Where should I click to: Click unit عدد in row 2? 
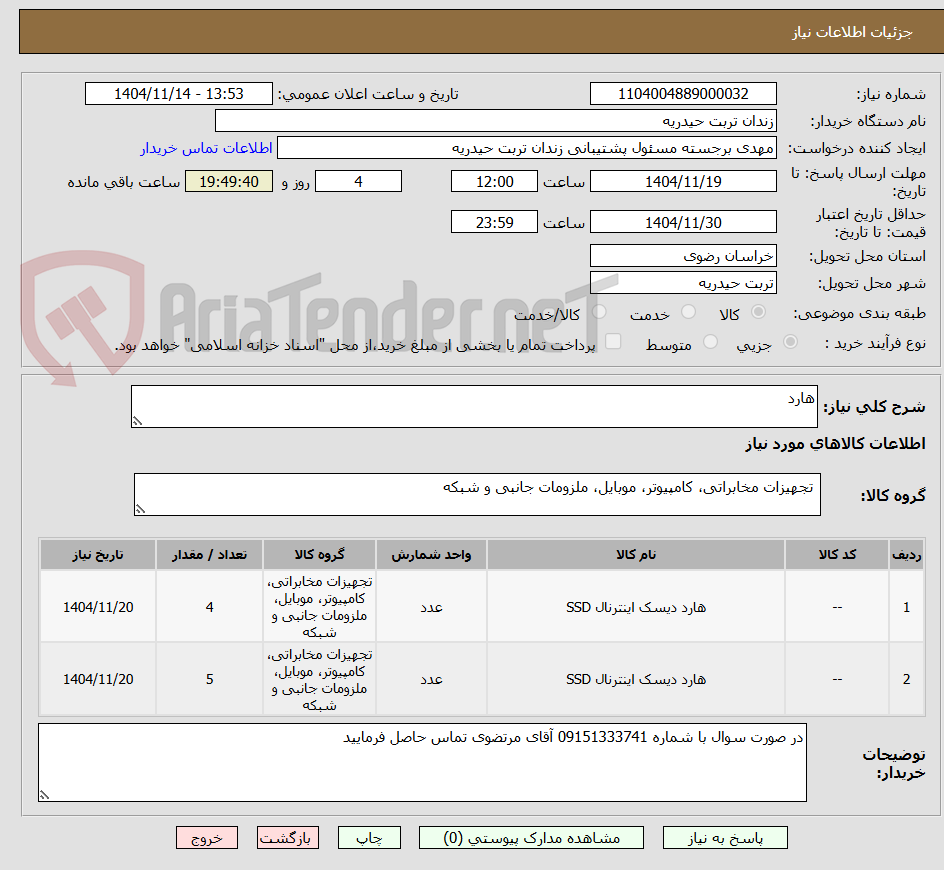431,679
